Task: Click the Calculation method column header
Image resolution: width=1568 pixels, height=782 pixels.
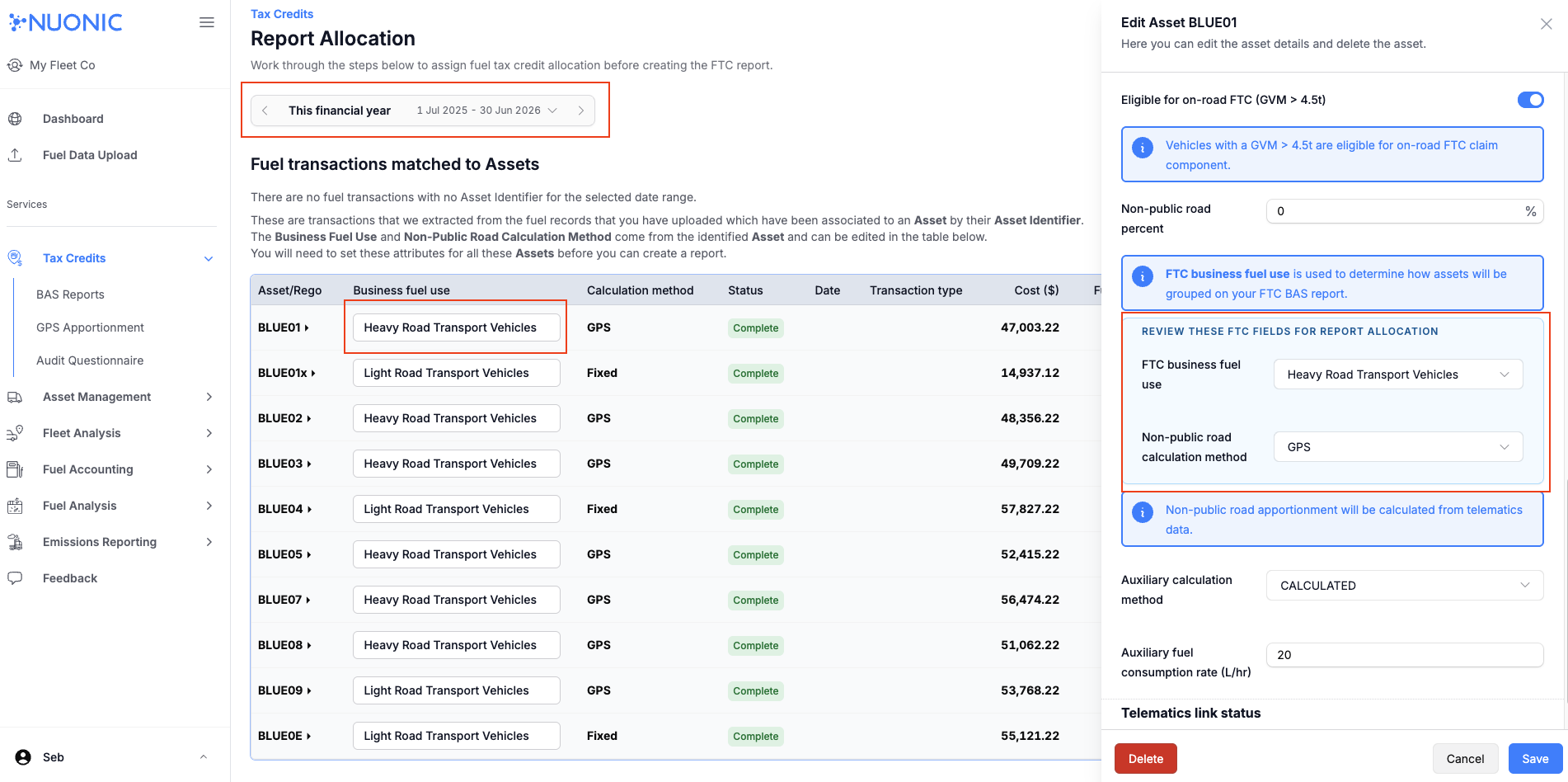Action: [x=640, y=290]
